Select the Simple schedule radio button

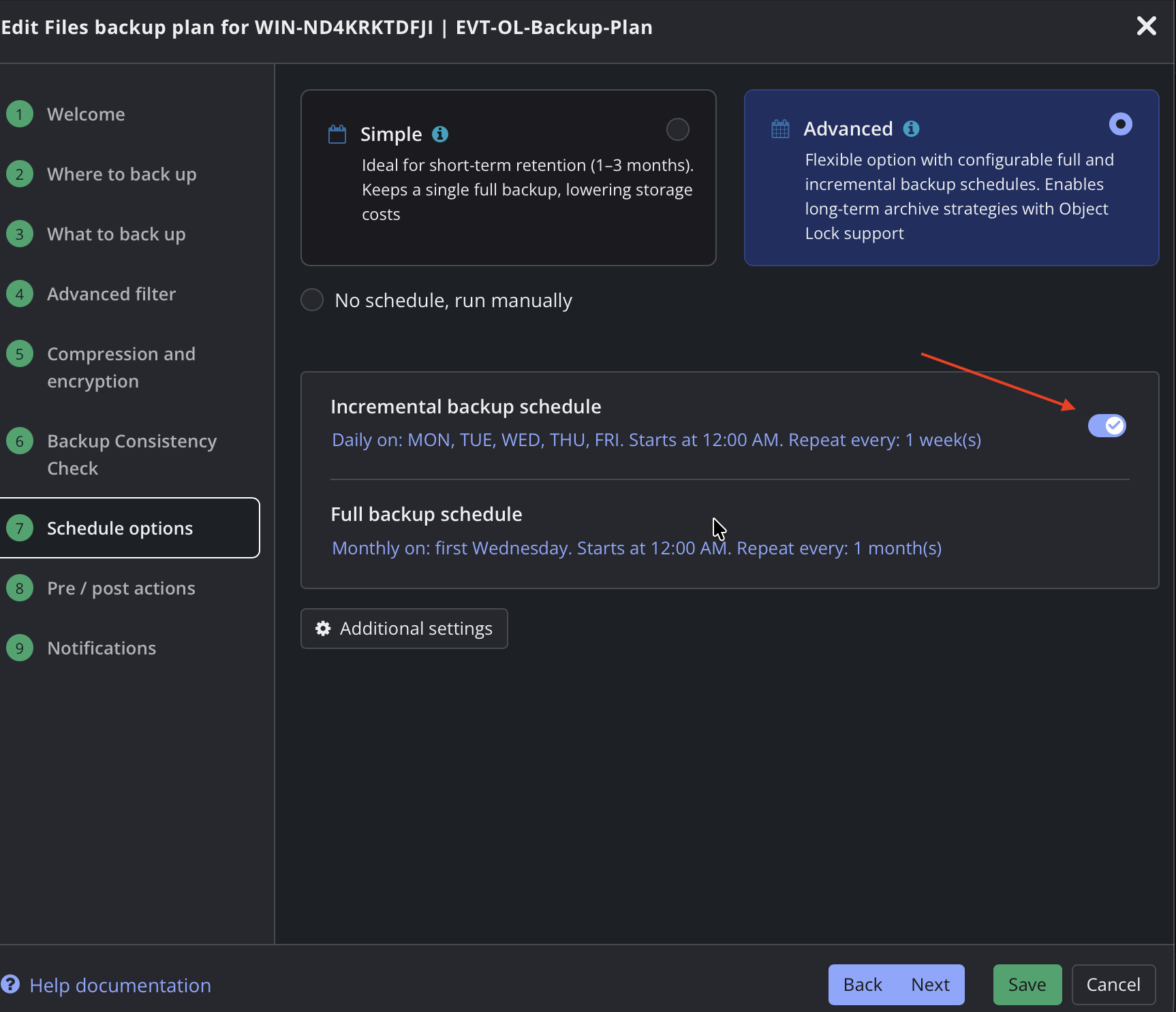click(x=678, y=129)
